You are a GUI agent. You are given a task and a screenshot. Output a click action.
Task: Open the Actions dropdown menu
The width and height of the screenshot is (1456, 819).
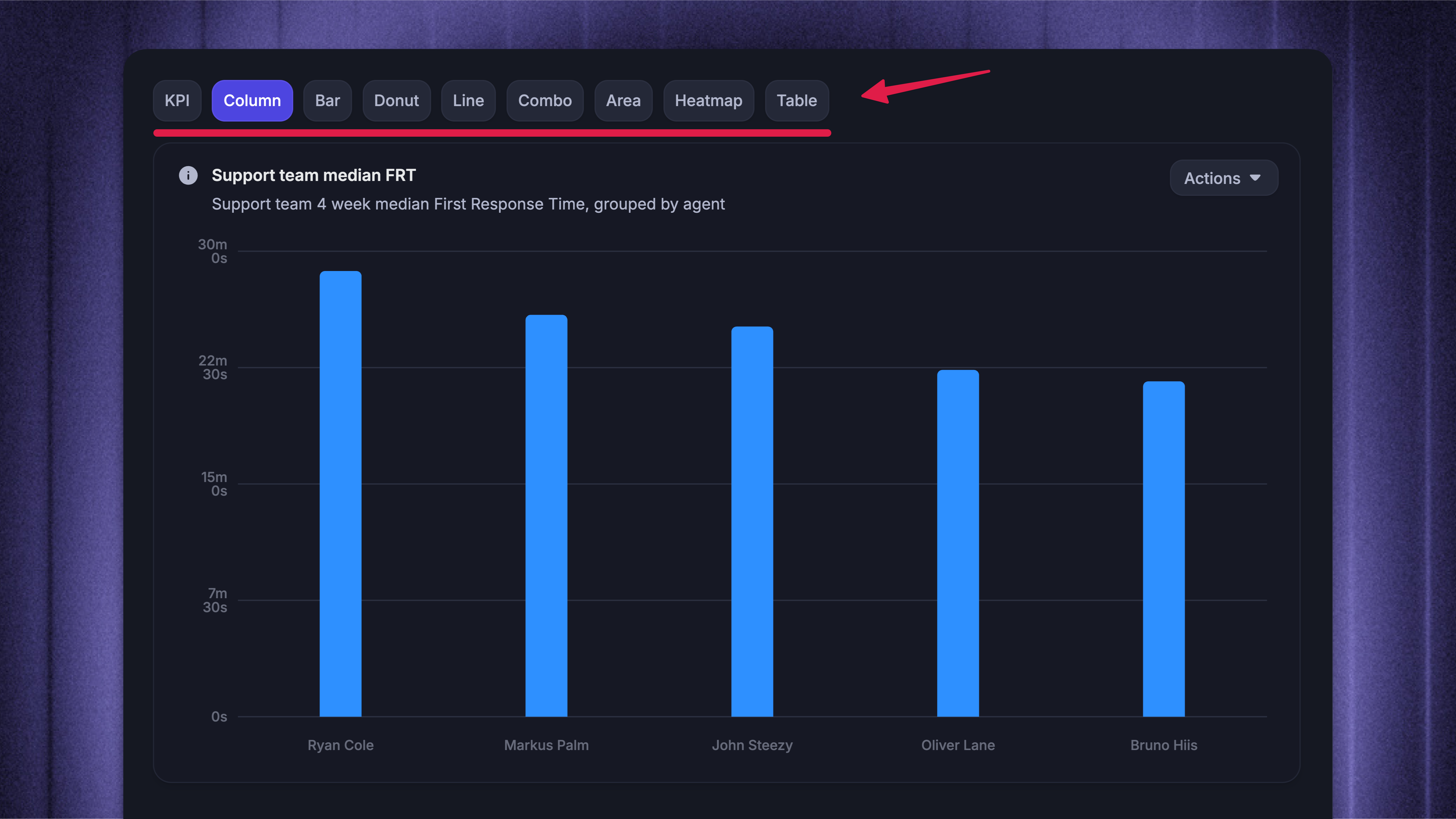point(1224,178)
